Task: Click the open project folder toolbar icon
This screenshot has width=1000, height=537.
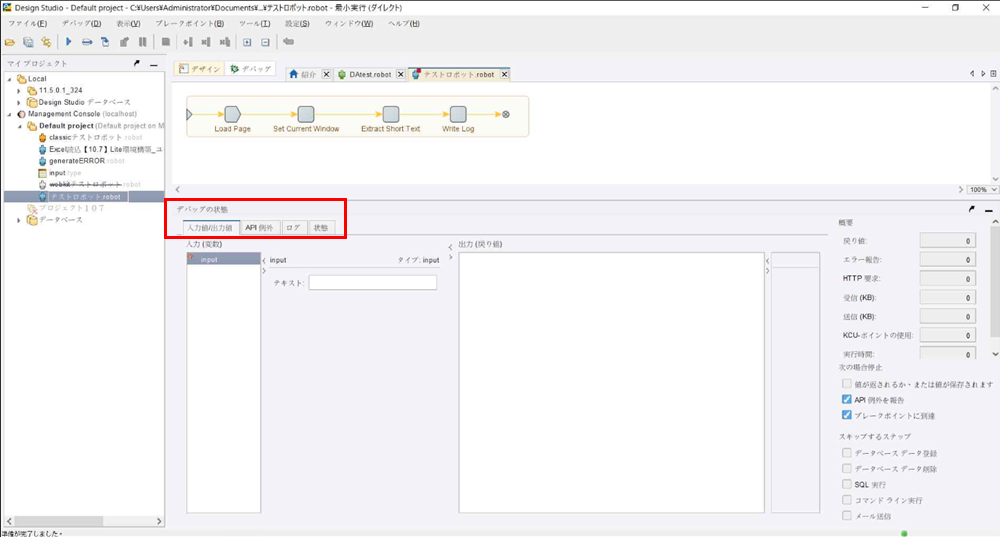Action: coord(10,42)
